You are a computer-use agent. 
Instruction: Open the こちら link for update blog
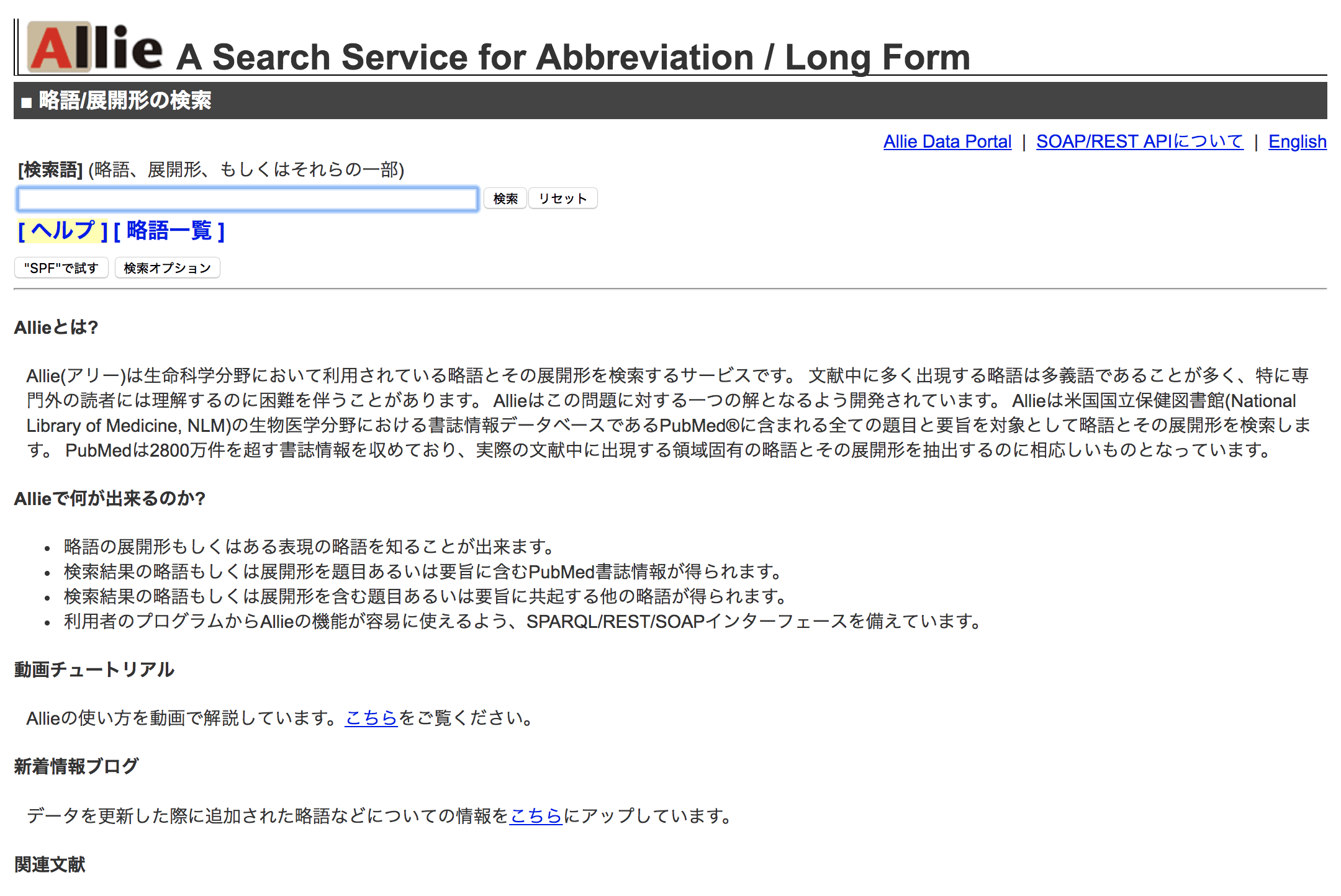click(536, 815)
